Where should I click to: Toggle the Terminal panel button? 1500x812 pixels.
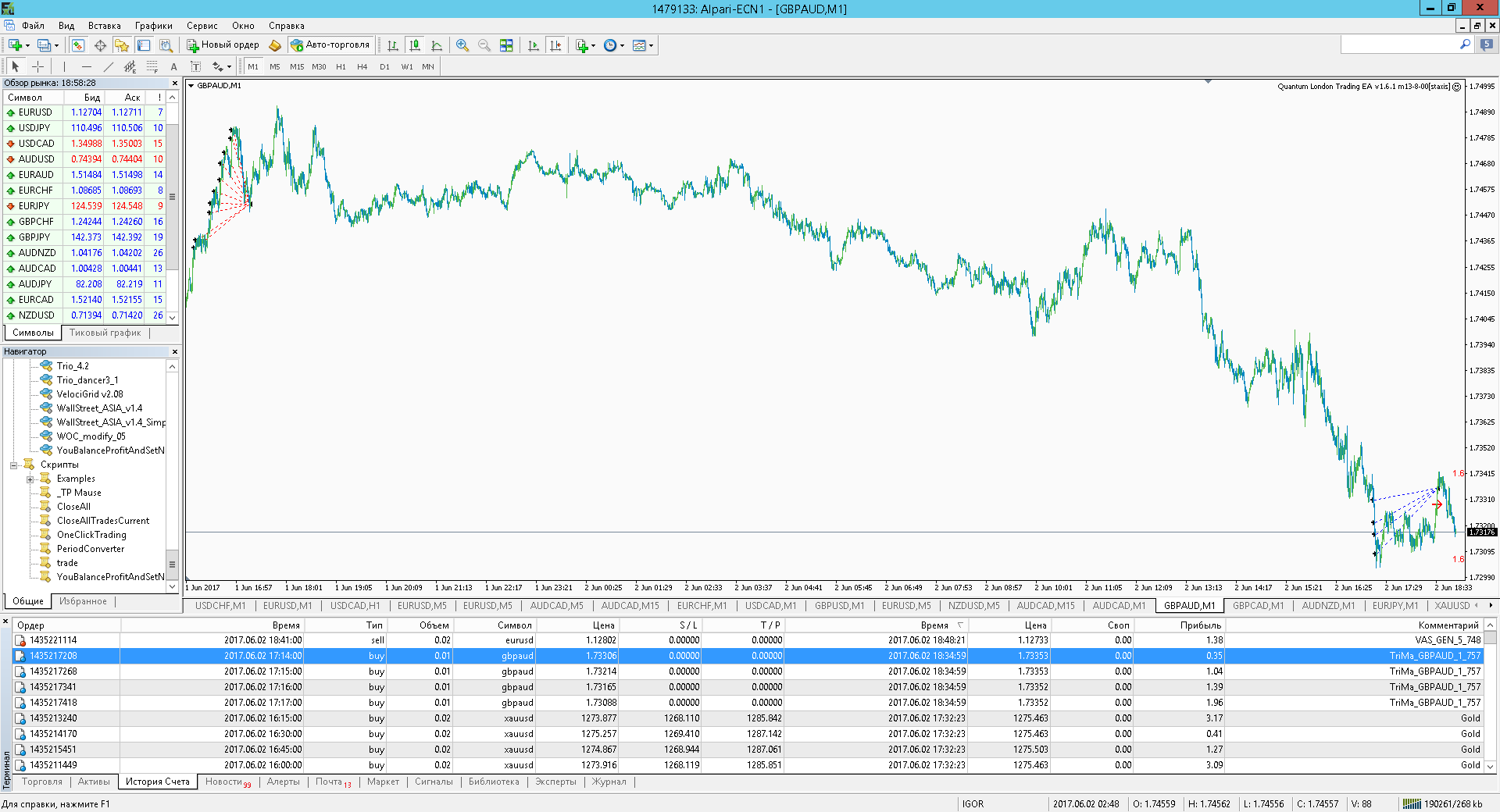click(x=144, y=45)
